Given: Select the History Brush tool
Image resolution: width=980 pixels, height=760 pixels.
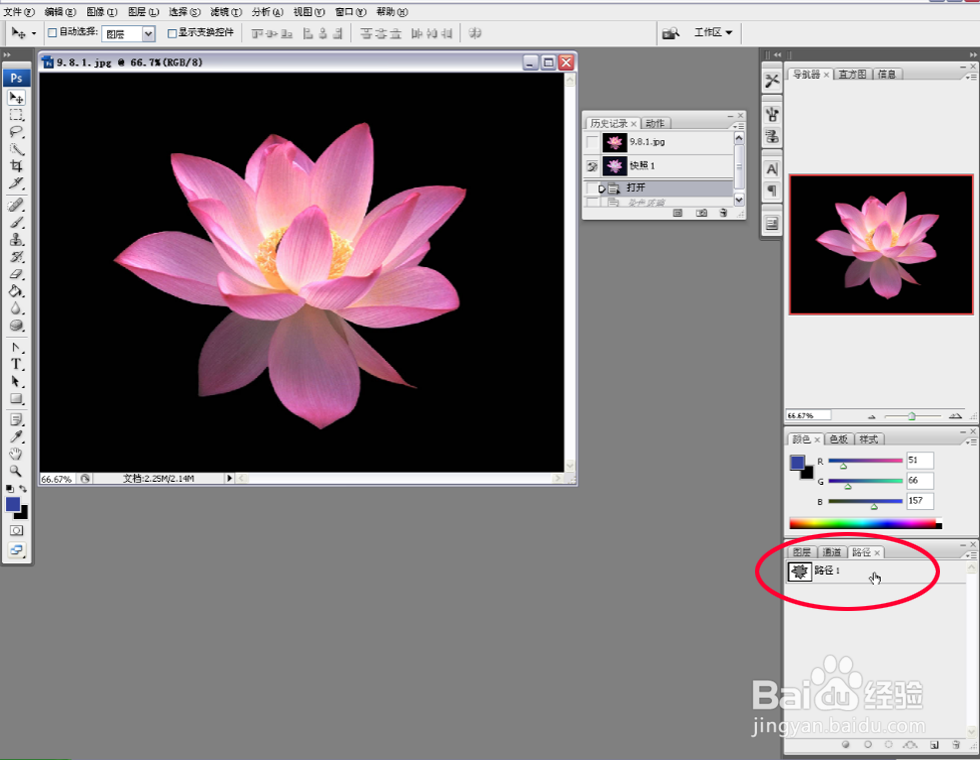Looking at the screenshot, I should click(16, 257).
